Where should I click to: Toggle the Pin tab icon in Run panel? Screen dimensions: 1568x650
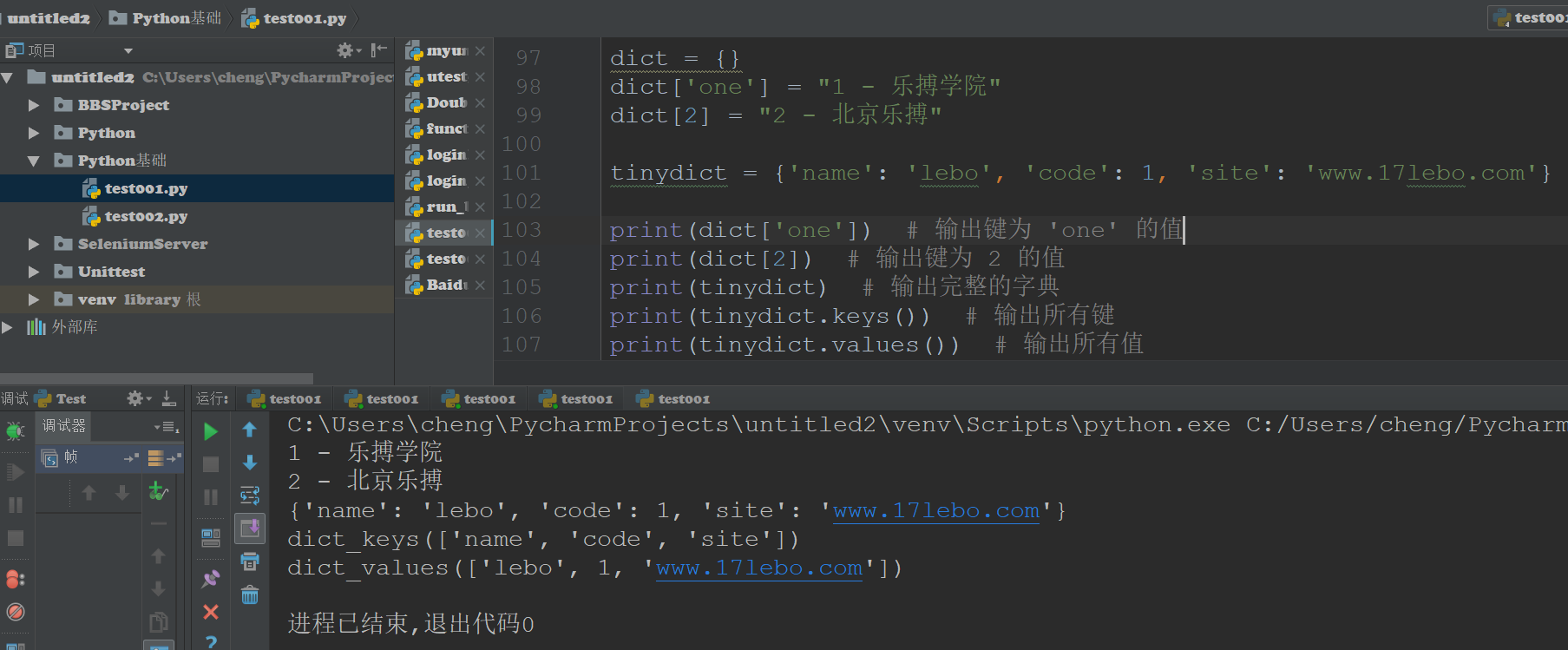(x=210, y=578)
